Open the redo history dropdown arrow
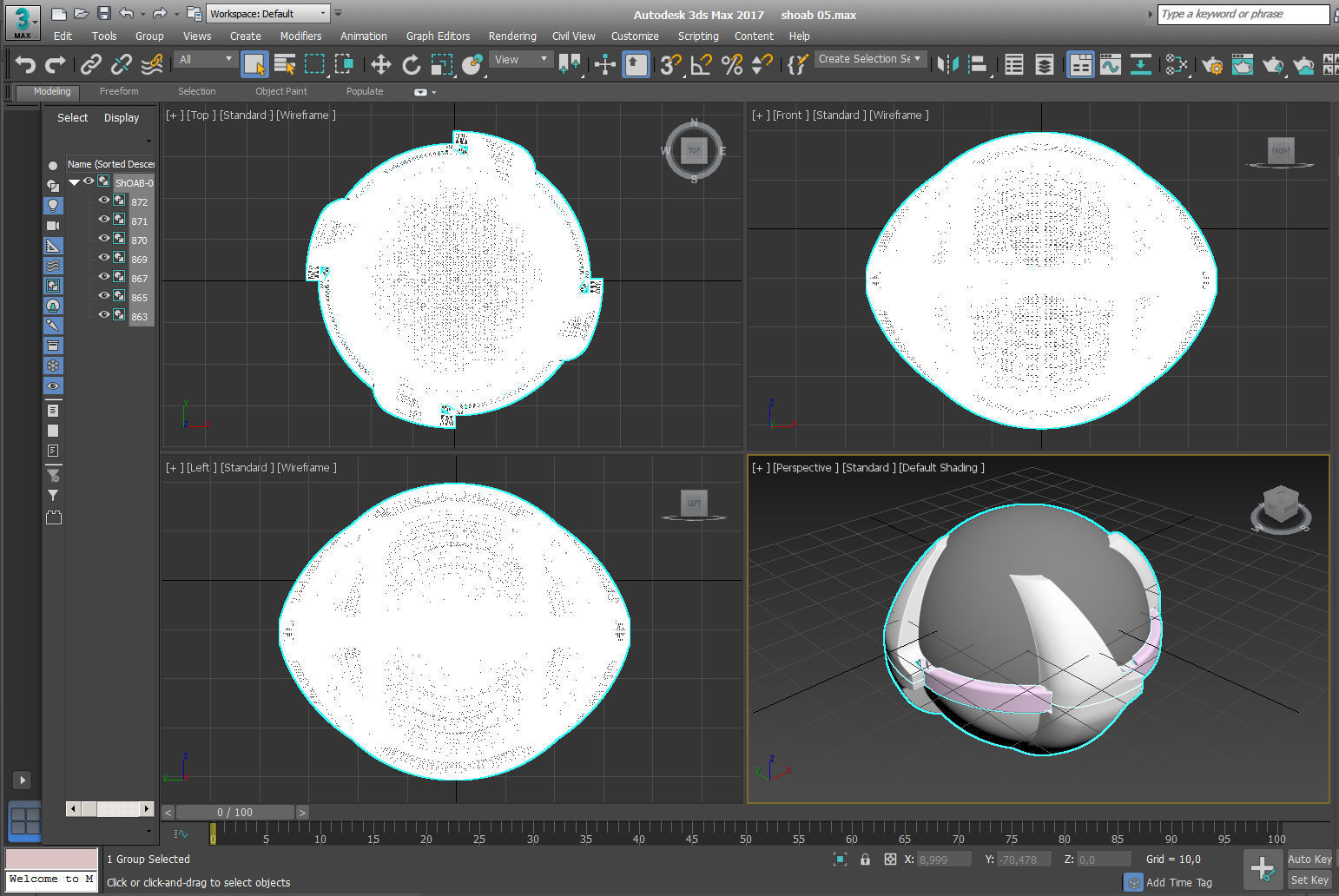Viewport: 1339px width, 896px height. click(x=176, y=14)
